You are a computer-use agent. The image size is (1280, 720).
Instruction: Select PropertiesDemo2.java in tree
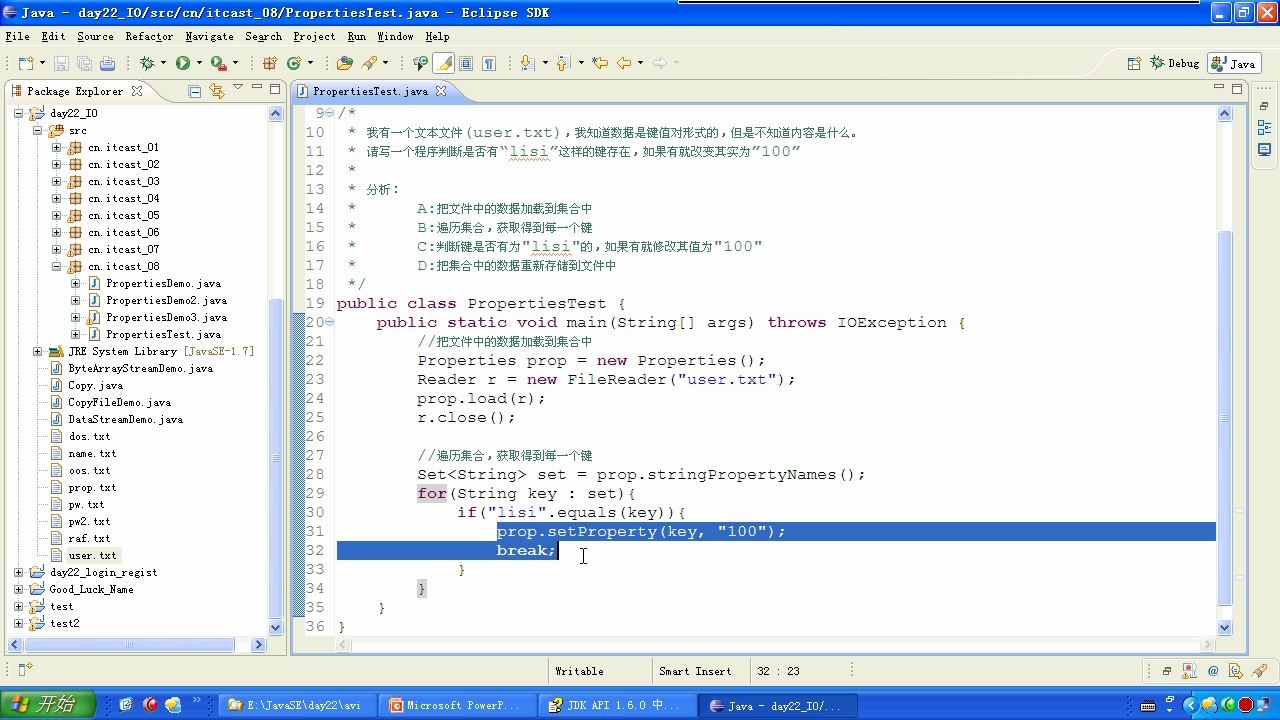(166, 300)
